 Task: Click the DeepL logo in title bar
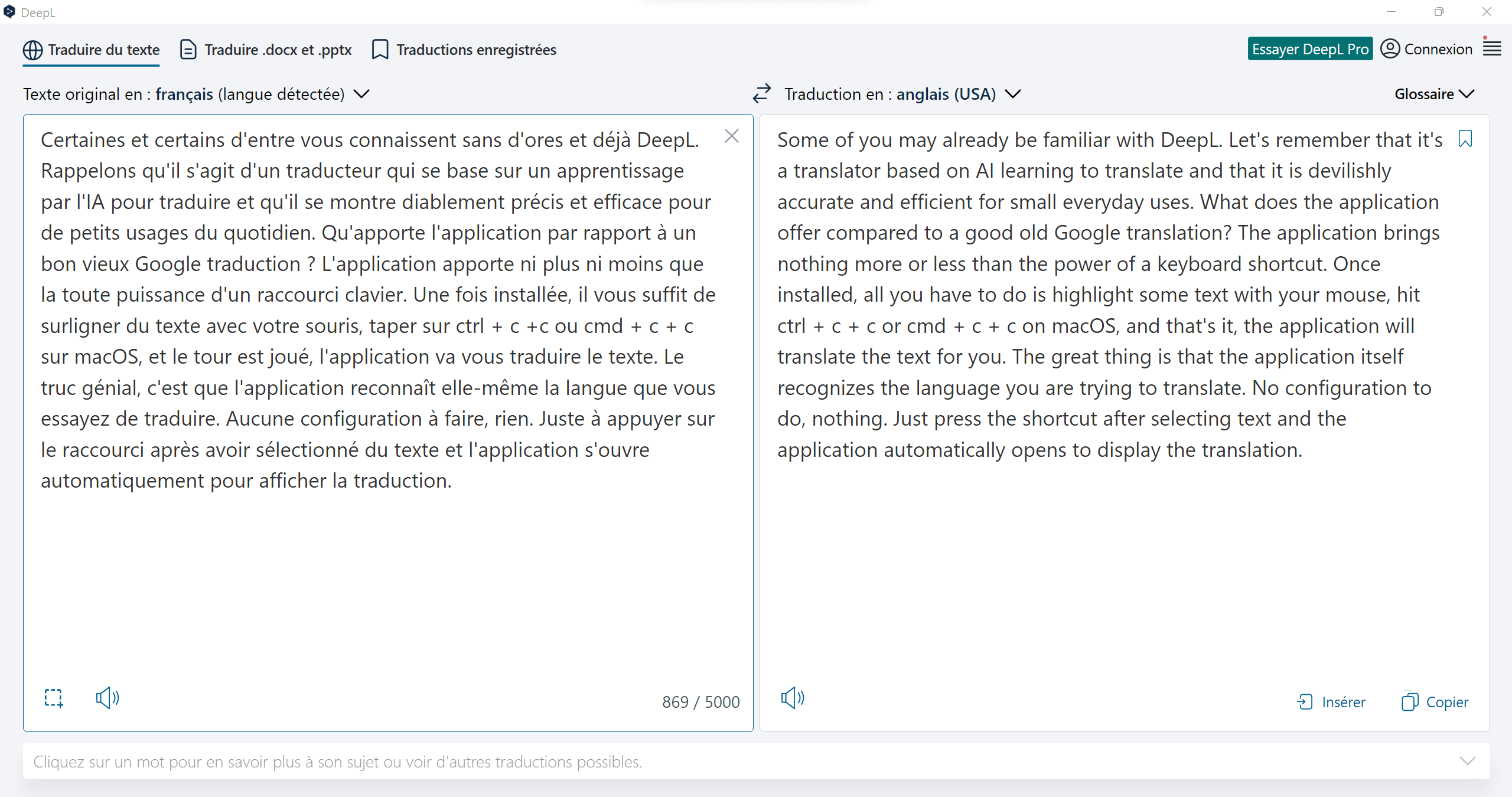pos(9,12)
